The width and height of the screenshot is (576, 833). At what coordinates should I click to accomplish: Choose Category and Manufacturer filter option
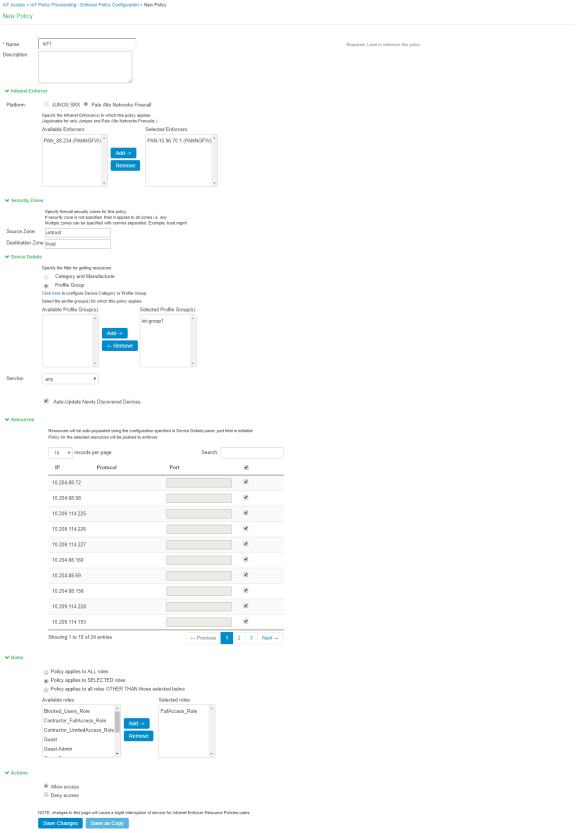(x=46, y=277)
